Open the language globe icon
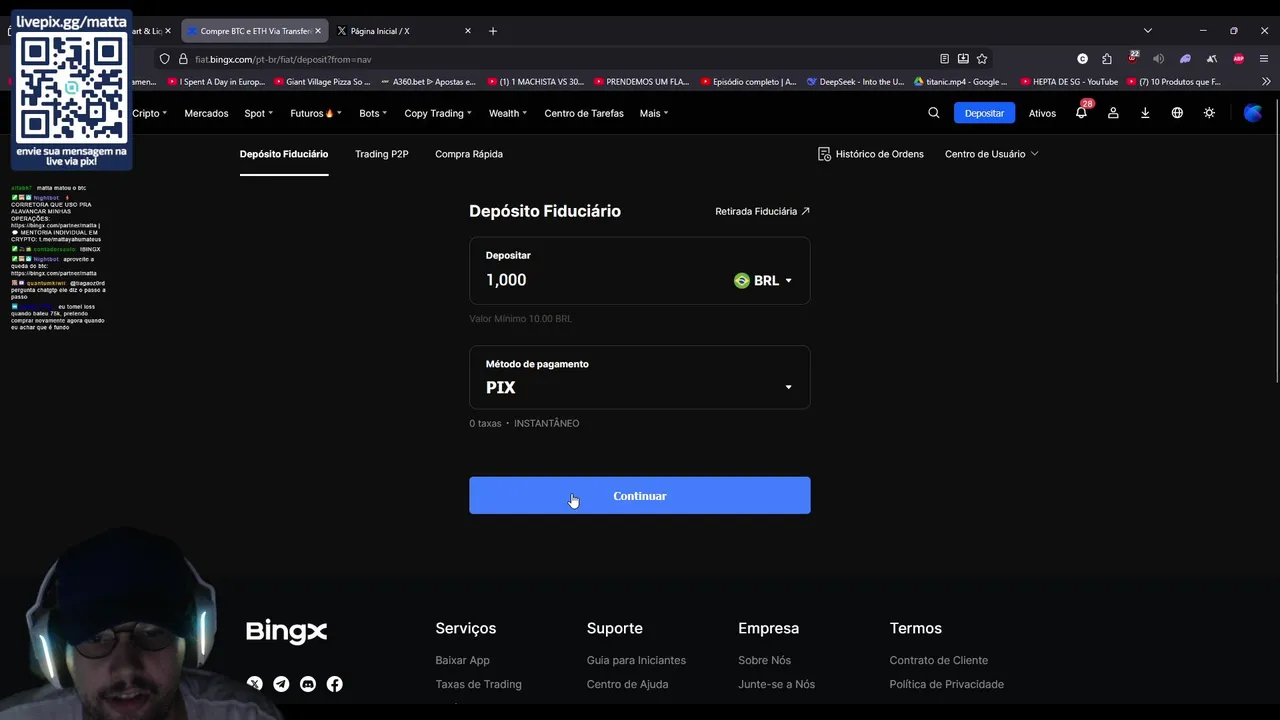This screenshot has height=720, width=1280. coord(1177,113)
